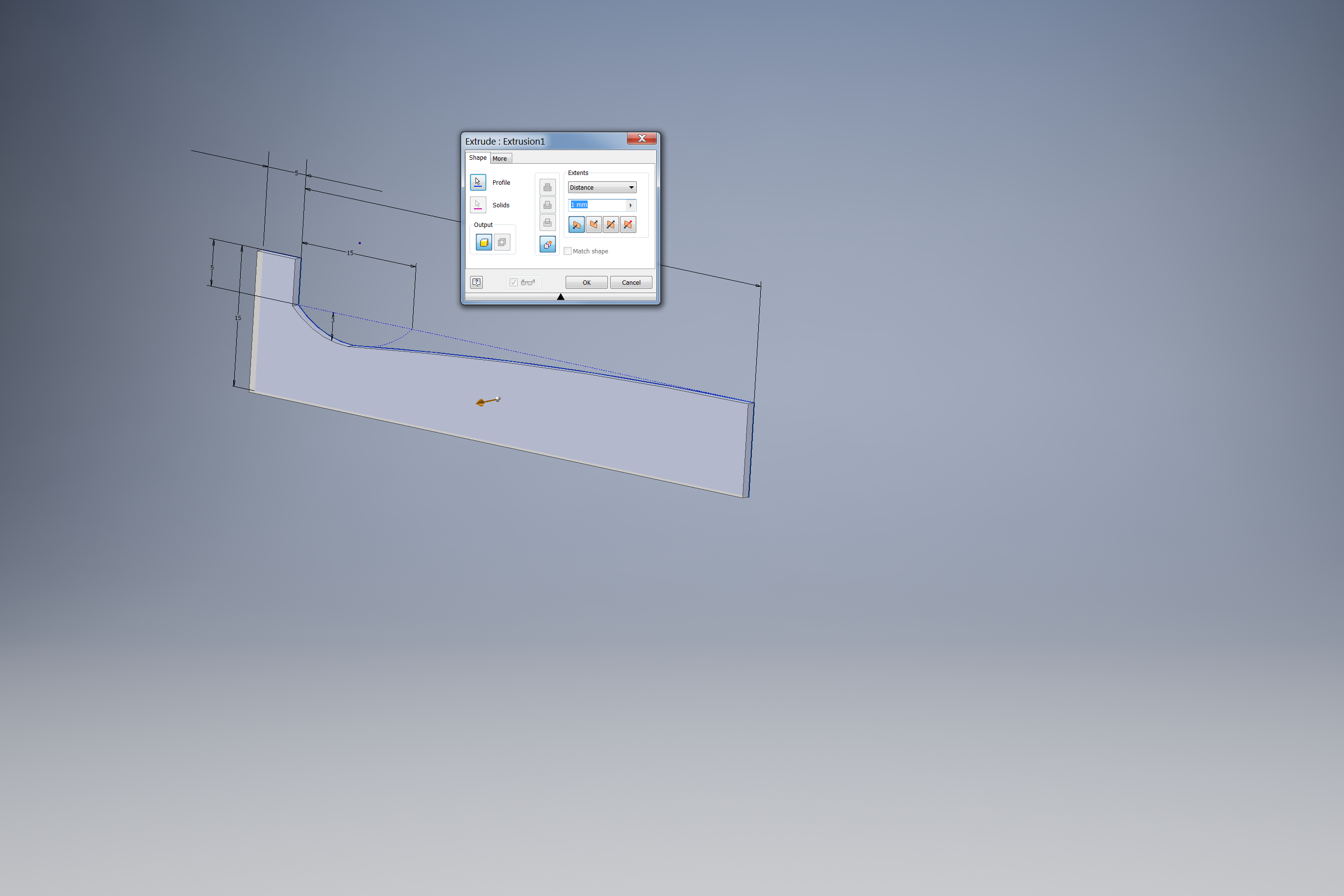Click the Solids selection button
Image resolution: width=1344 pixels, height=896 pixels.
pos(478,204)
